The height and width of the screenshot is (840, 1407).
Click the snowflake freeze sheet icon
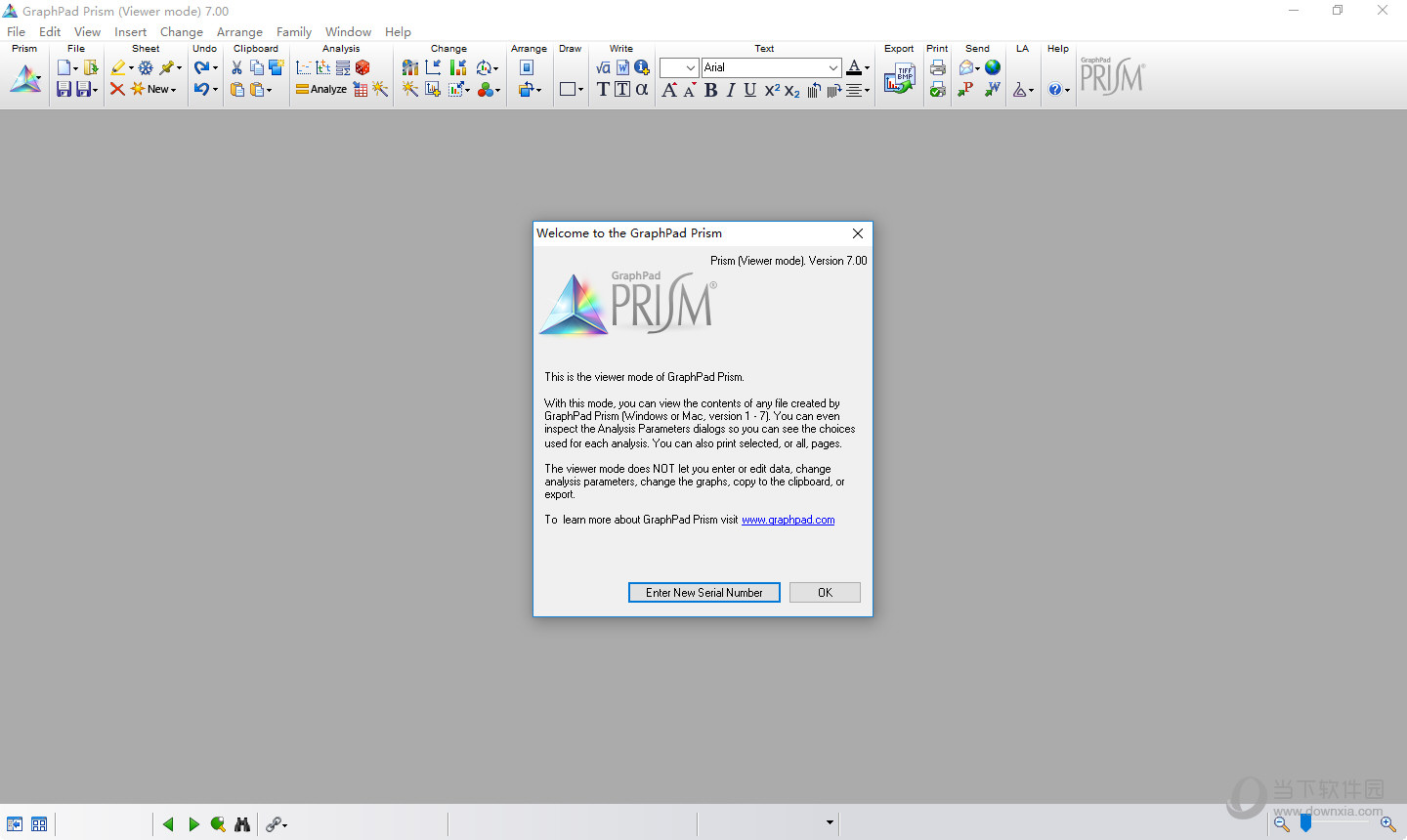[x=146, y=67]
